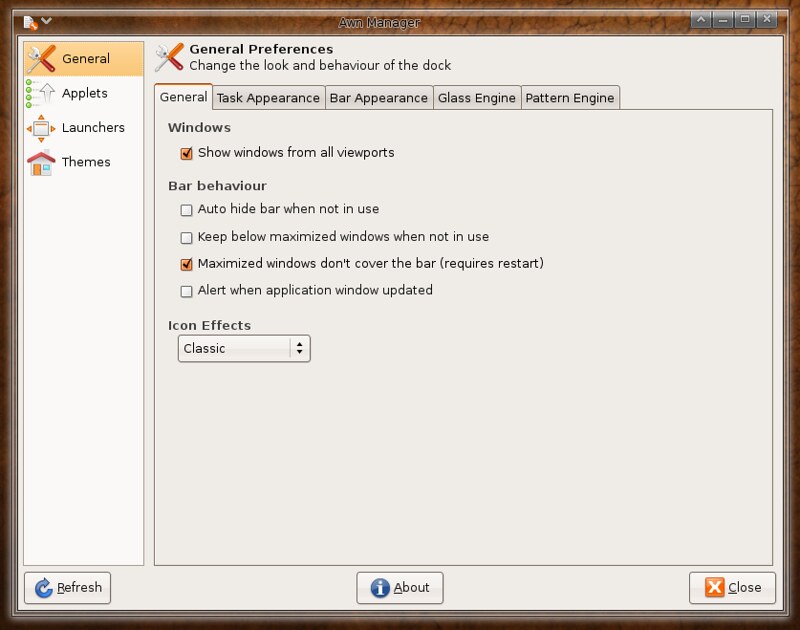This screenshot has height=630, width=800.
Task: Enable Auto hide bar when not in use
Action: tap(186, 210)
